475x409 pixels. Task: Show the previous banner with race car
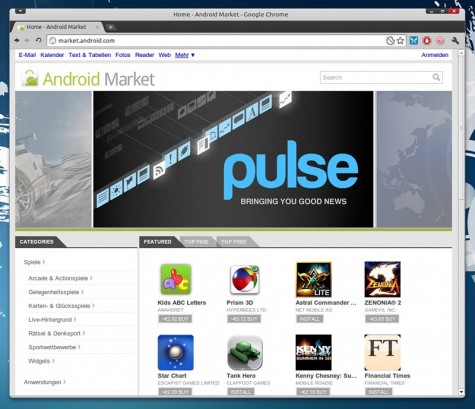pos(53,159)
